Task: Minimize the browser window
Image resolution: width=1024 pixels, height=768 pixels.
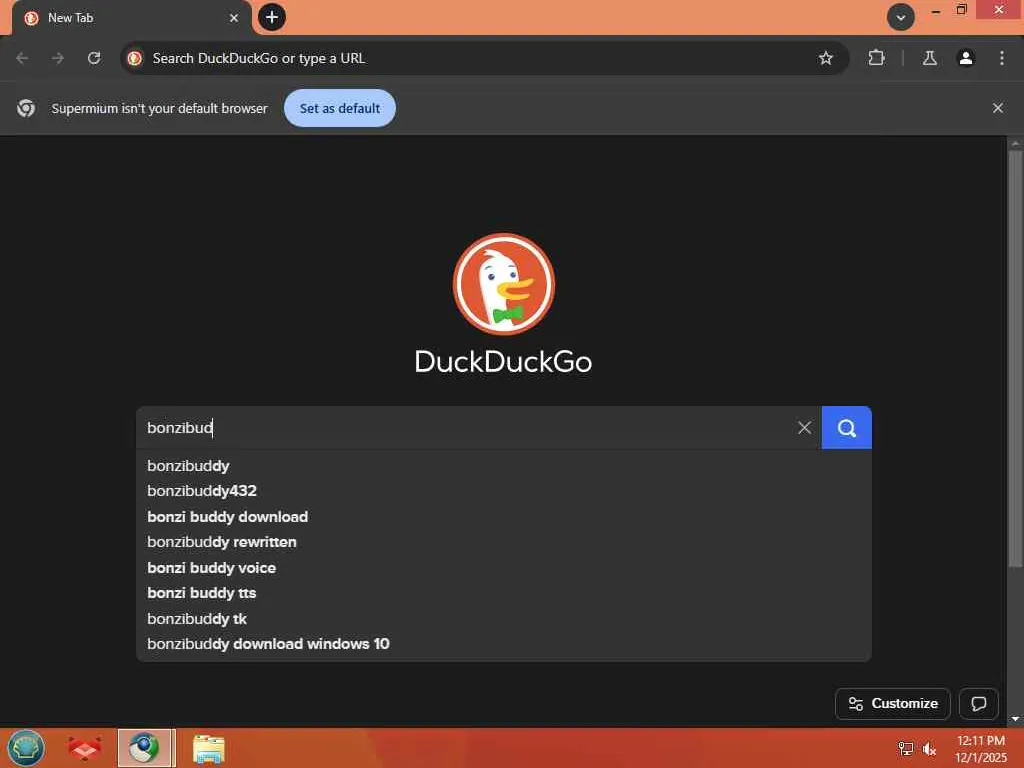Action: 935,10
